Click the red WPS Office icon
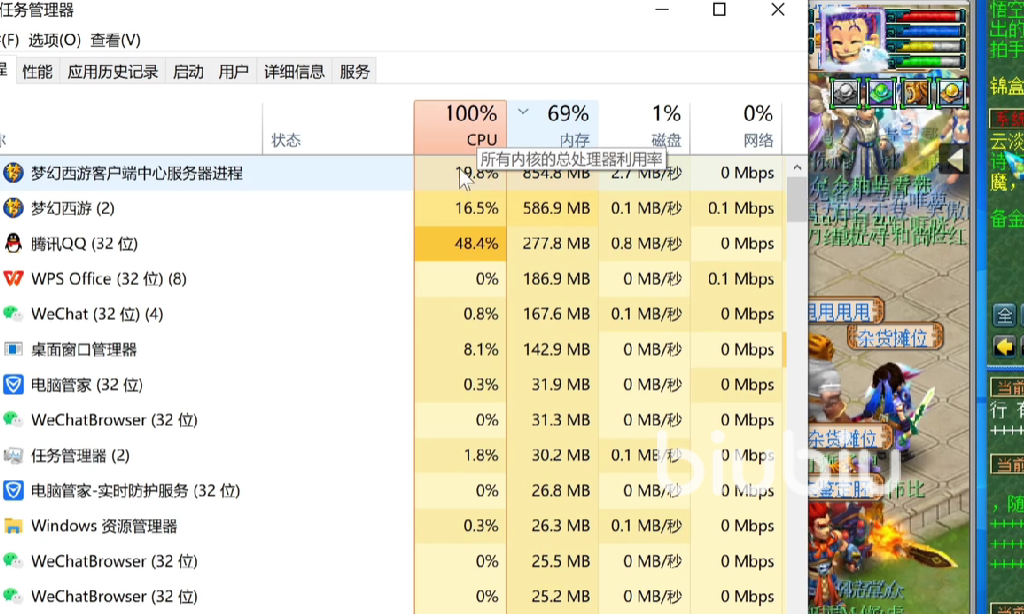 (x=13, y=278)
